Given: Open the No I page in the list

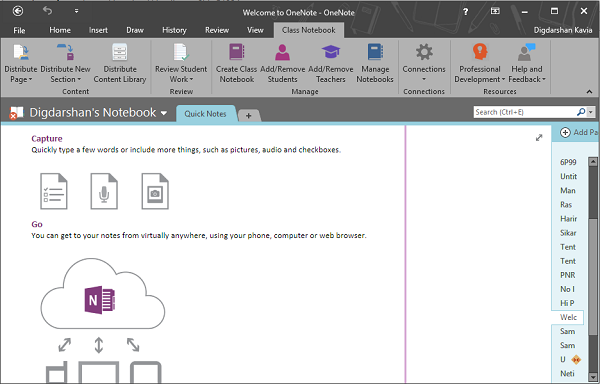Looking at the screenshot, I should [568, 289].
